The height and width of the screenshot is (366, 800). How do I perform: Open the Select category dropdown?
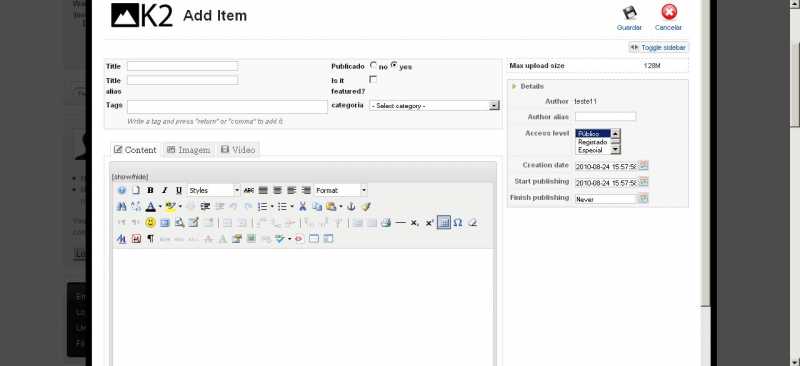pos(434,106)
